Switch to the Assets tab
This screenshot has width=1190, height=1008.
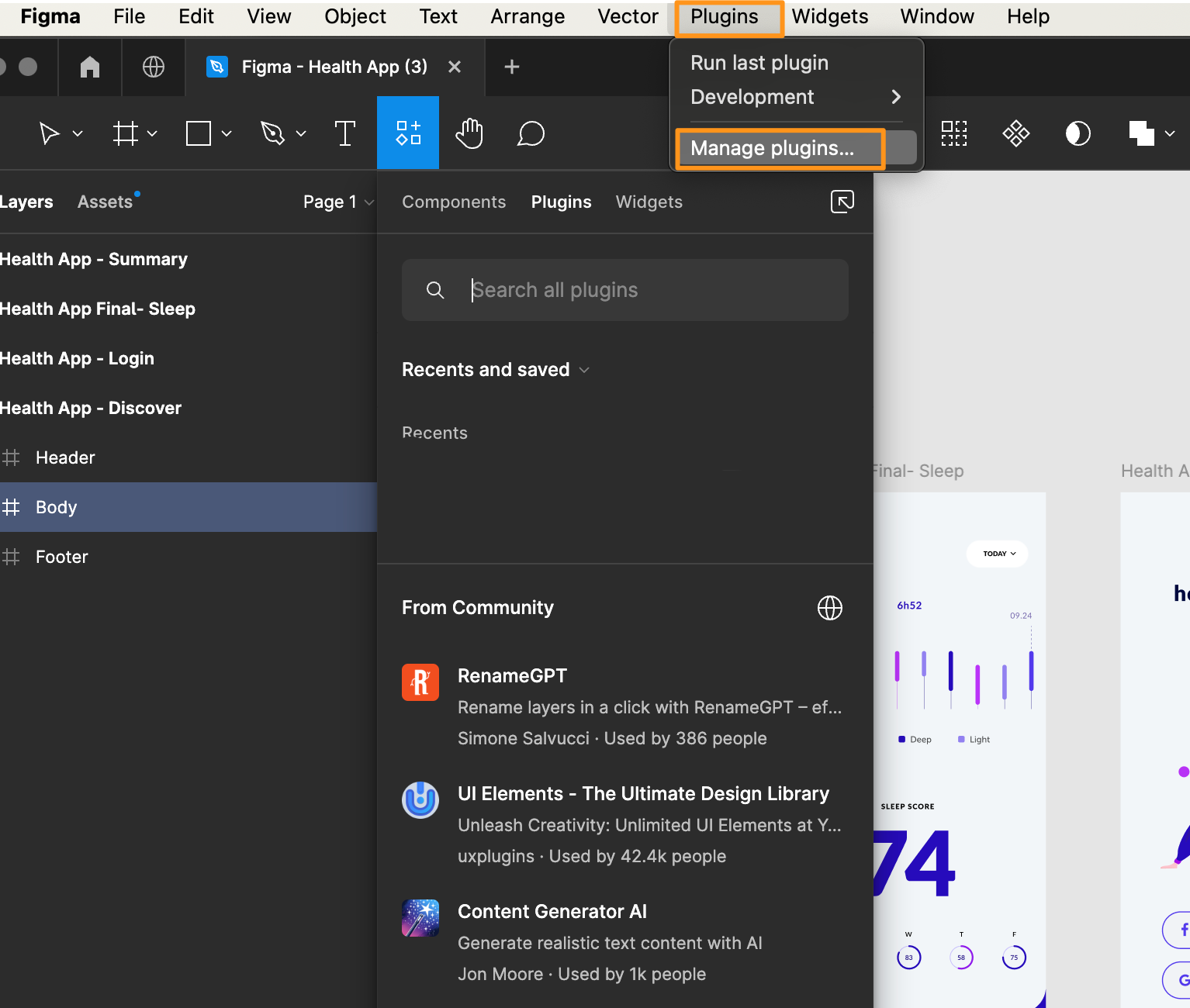pos(105,202)
